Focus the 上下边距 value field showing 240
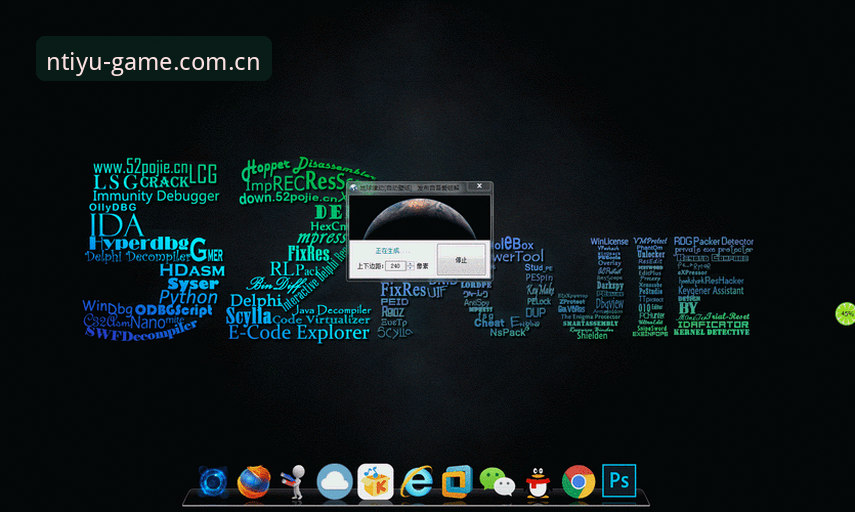Viewport: 855px width, 512px height. [396, 266]
